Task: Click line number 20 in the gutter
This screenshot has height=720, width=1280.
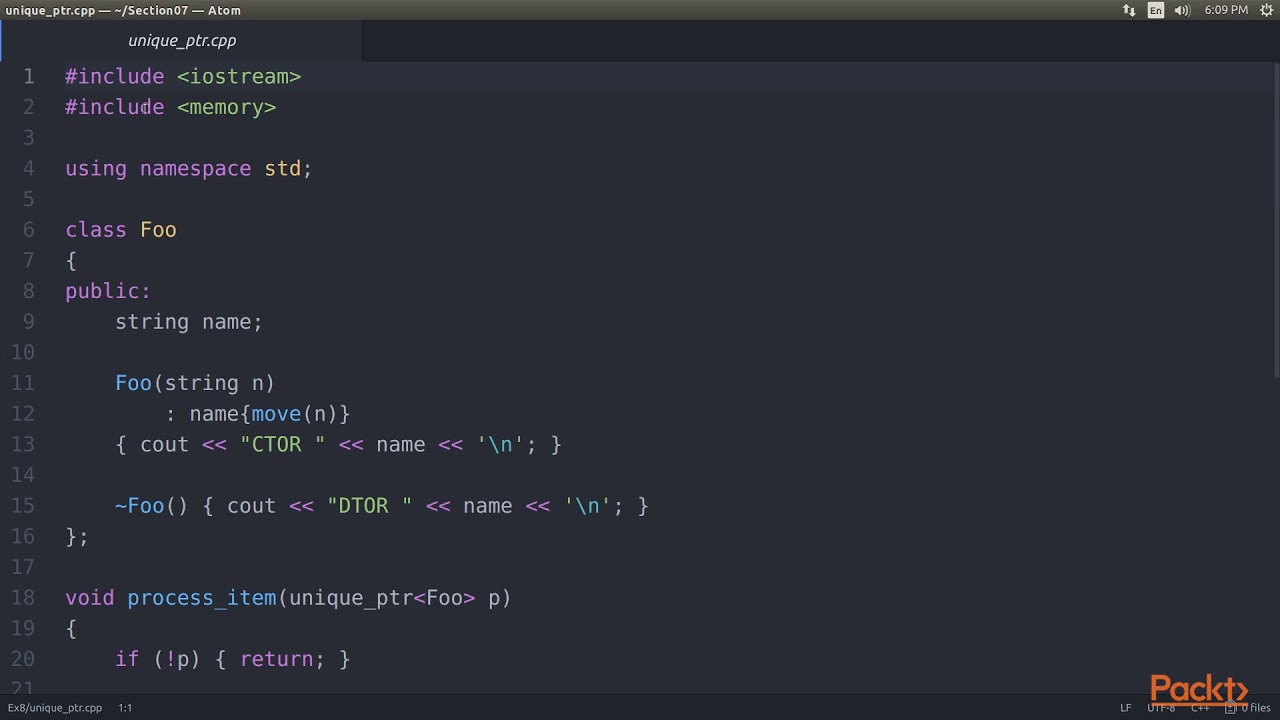Action: click(23, 659)
